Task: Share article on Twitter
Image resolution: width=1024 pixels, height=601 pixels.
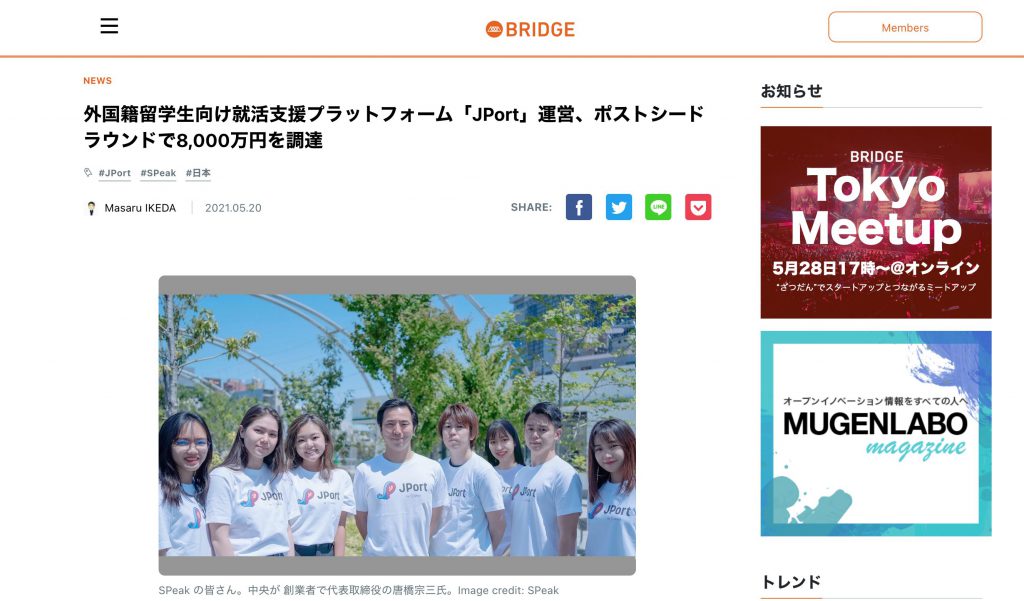Action: pos(618,207)
